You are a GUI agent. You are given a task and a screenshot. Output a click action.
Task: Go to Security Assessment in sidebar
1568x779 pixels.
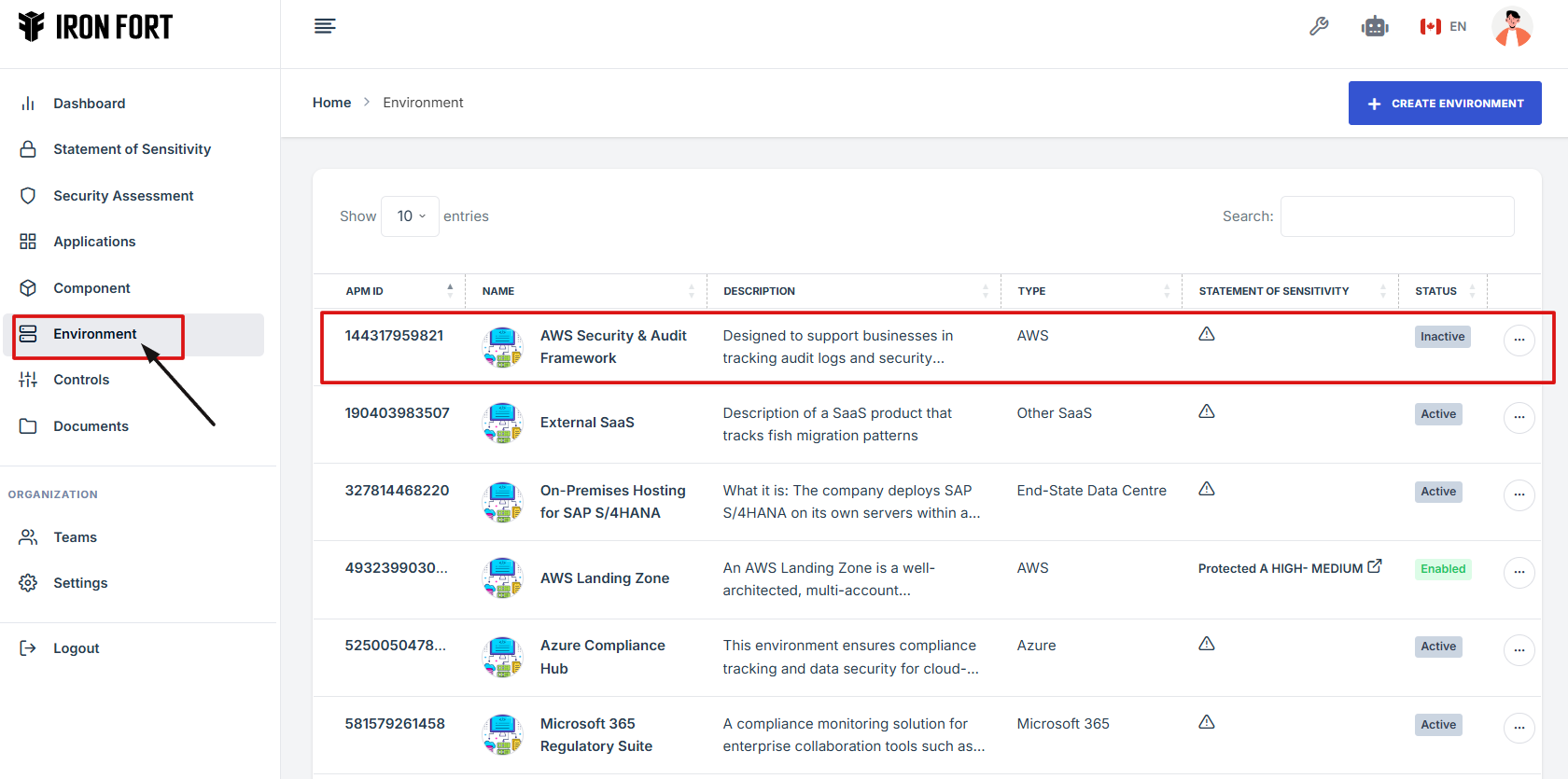coord(123,196)
